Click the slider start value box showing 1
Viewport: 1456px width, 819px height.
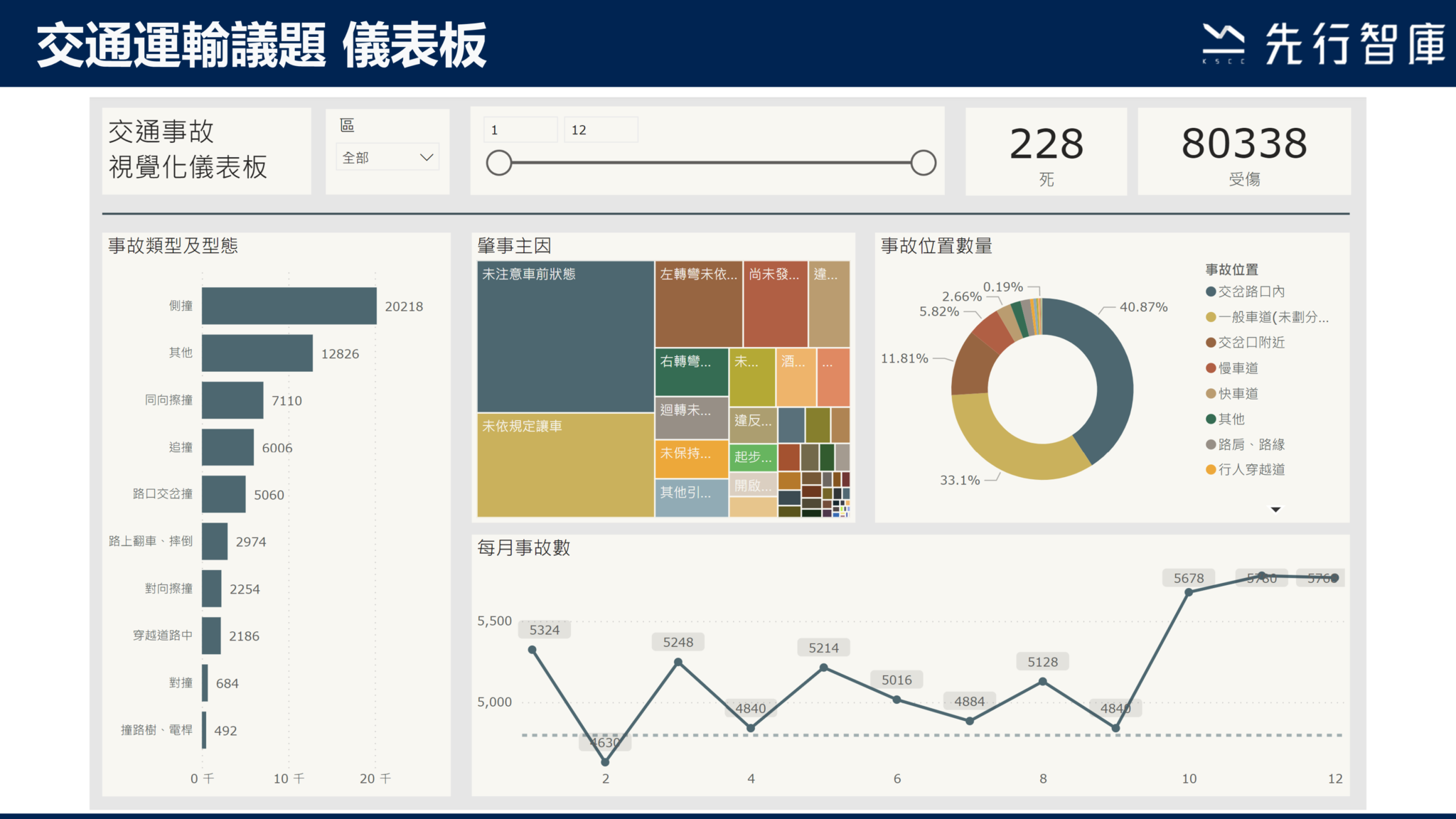pos(520,130)
